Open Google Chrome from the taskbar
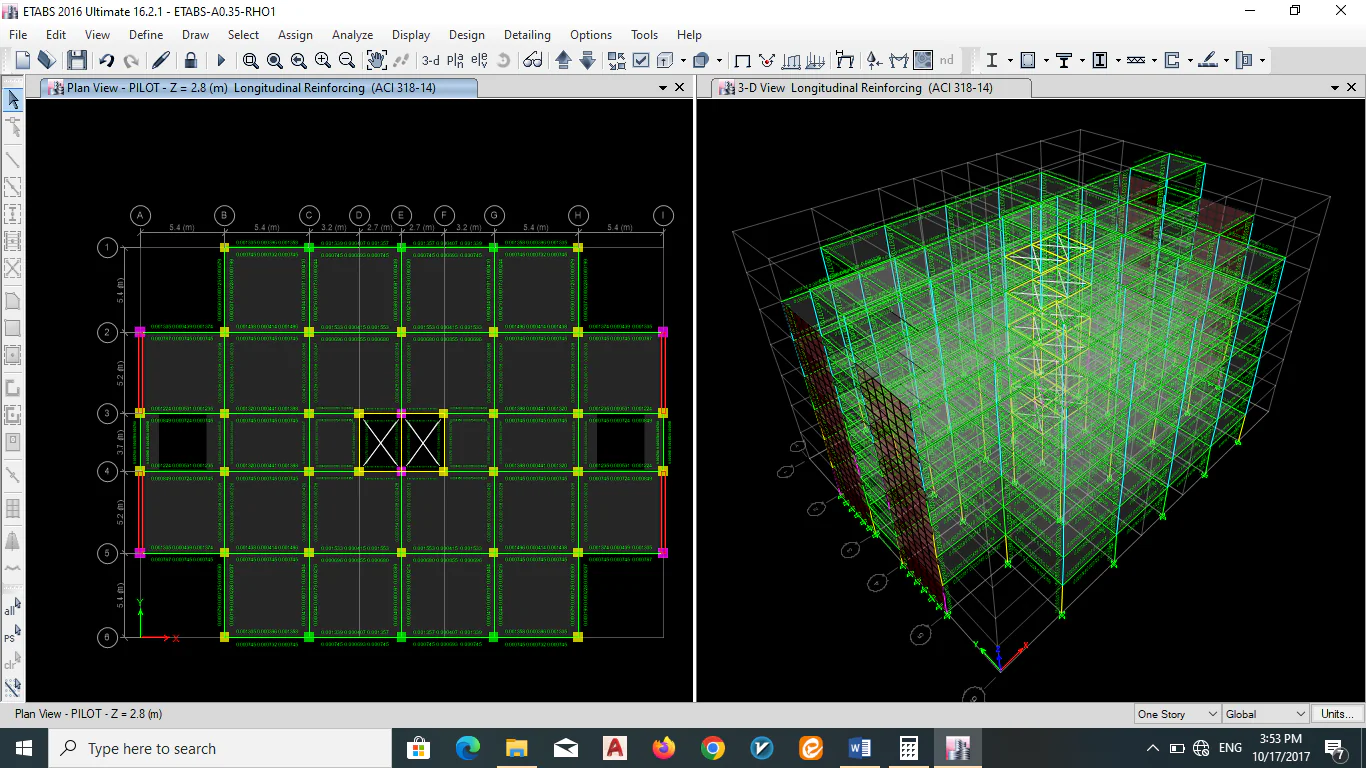 712,748
